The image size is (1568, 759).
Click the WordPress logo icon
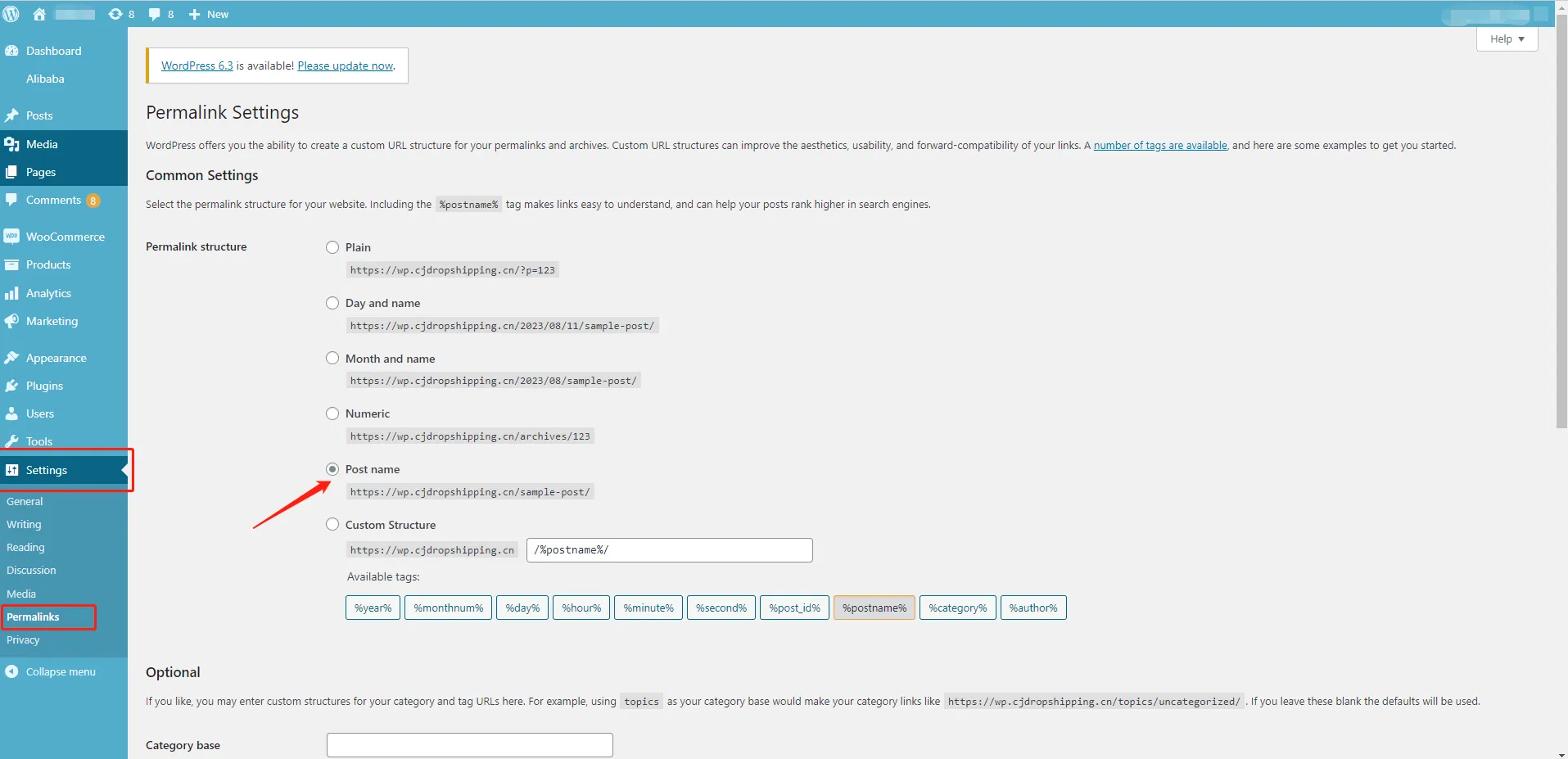pyautogui.click(x=11, y=14)
